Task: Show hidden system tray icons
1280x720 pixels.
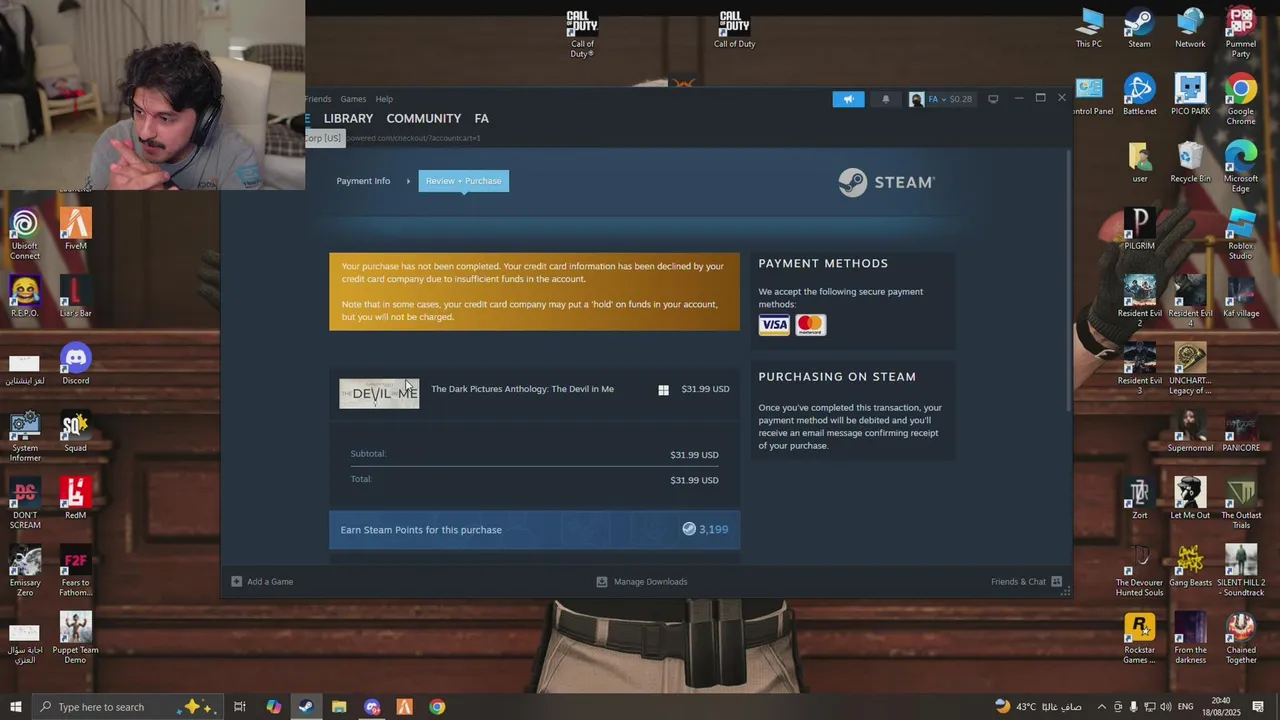Action: coord(1102,707)
